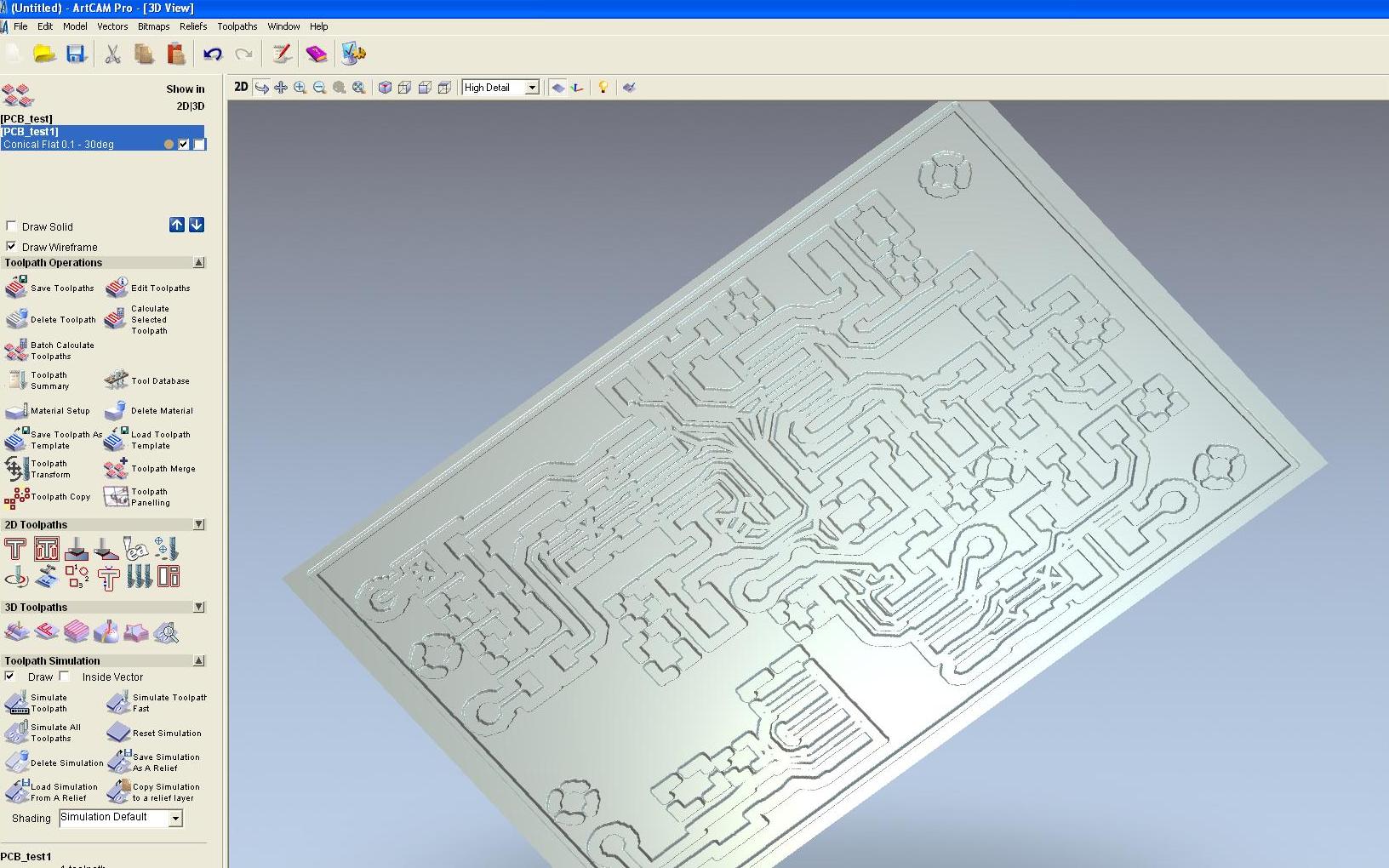Uncheck the Conical Flat 2D visibility checkbox

click(184, 145)
